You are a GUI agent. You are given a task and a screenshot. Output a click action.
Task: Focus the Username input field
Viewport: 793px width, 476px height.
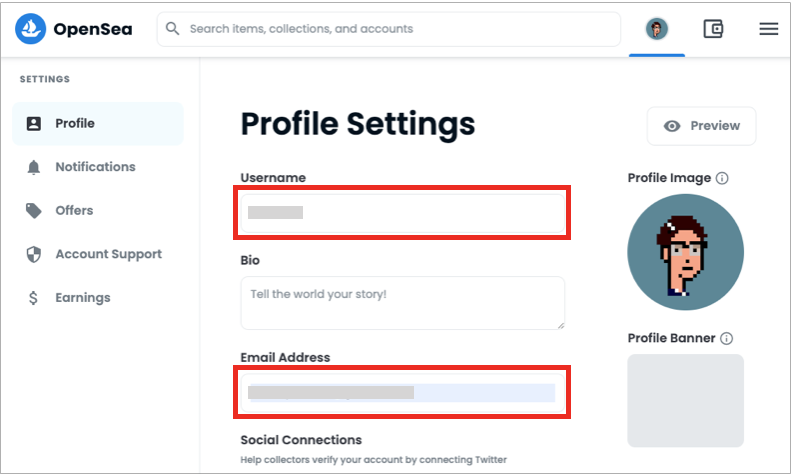(403, 212)
